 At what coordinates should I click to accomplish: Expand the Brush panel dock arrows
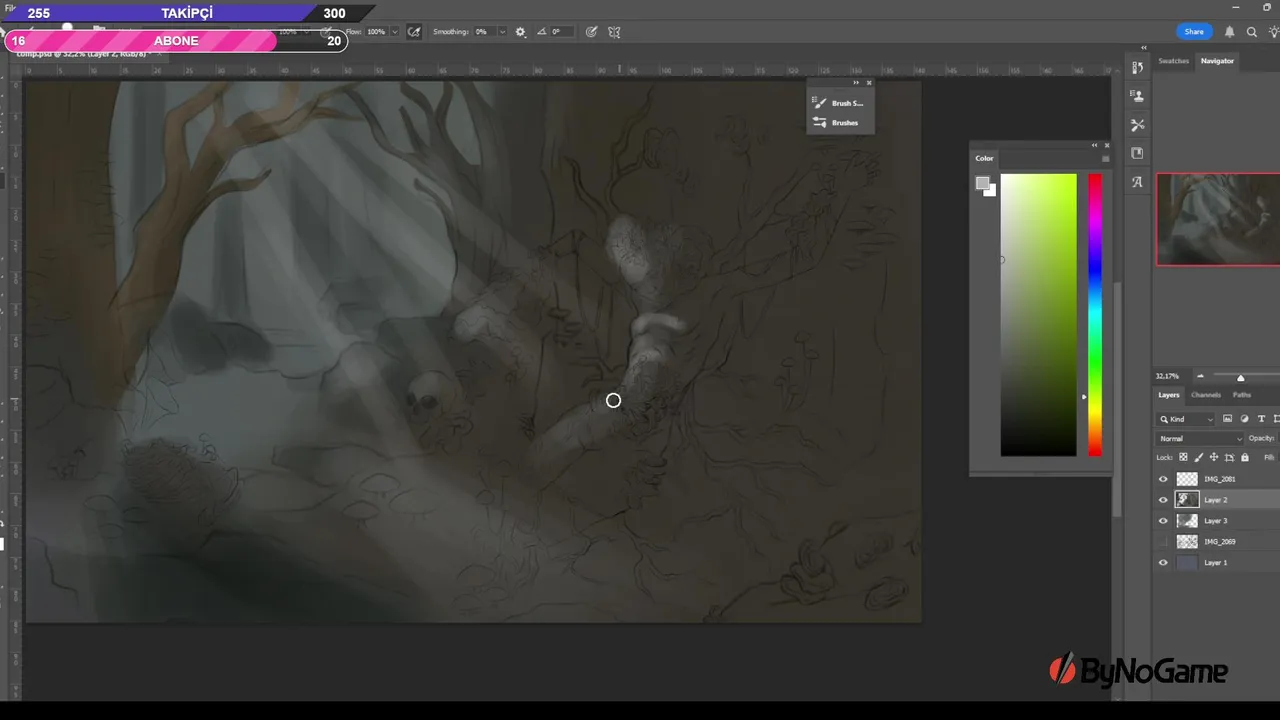[x=856, y=82]
